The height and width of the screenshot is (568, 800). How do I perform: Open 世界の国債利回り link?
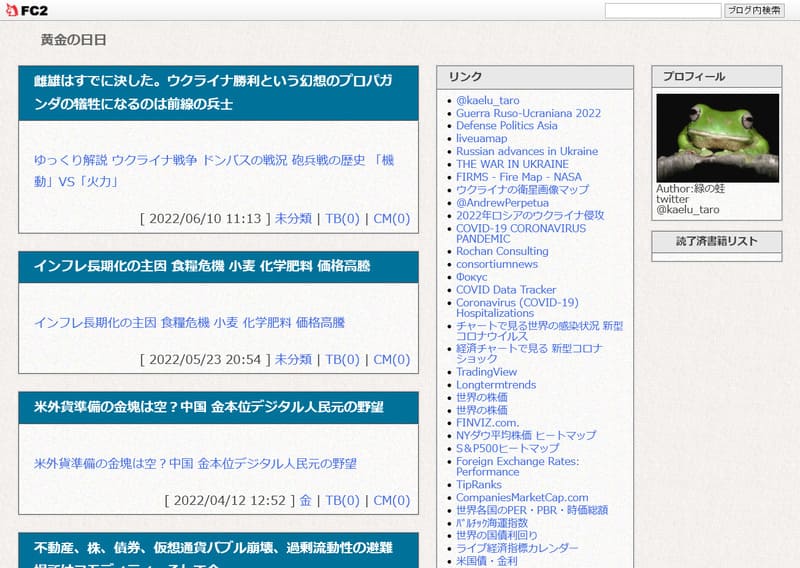(x=496, y=535)
